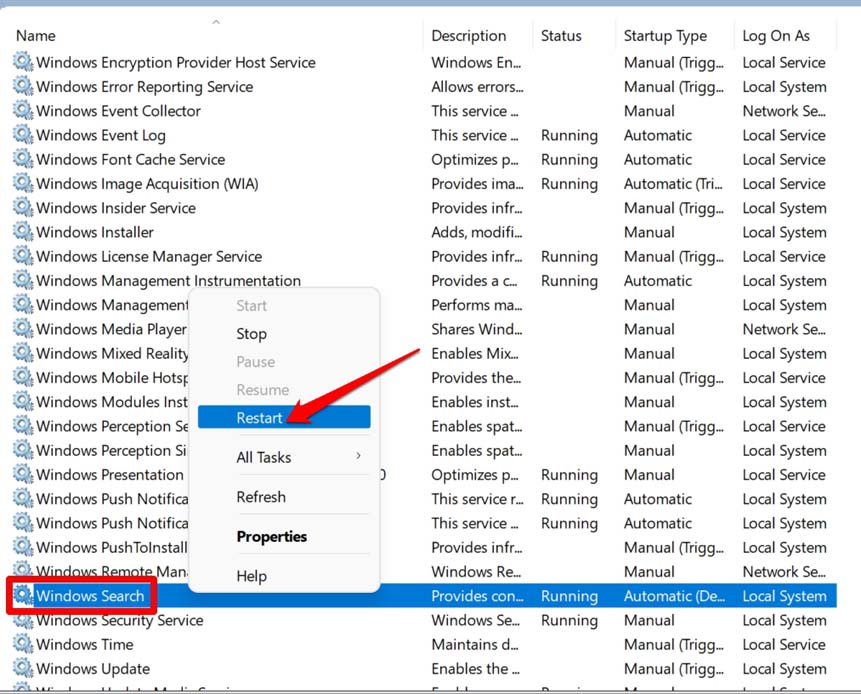Choose Stop from the context menu

click(x=251, y=334)
